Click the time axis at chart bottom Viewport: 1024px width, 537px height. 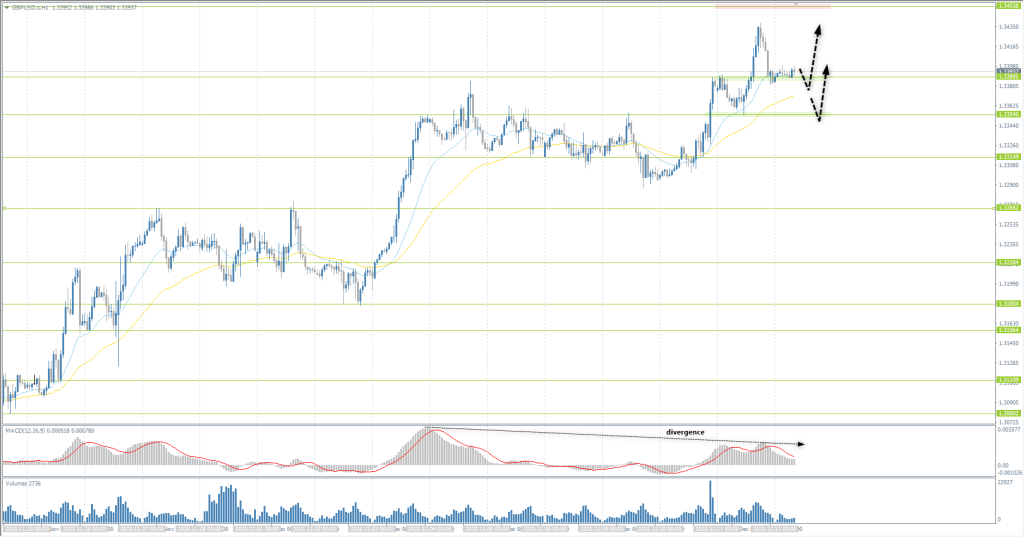point(400,528)
